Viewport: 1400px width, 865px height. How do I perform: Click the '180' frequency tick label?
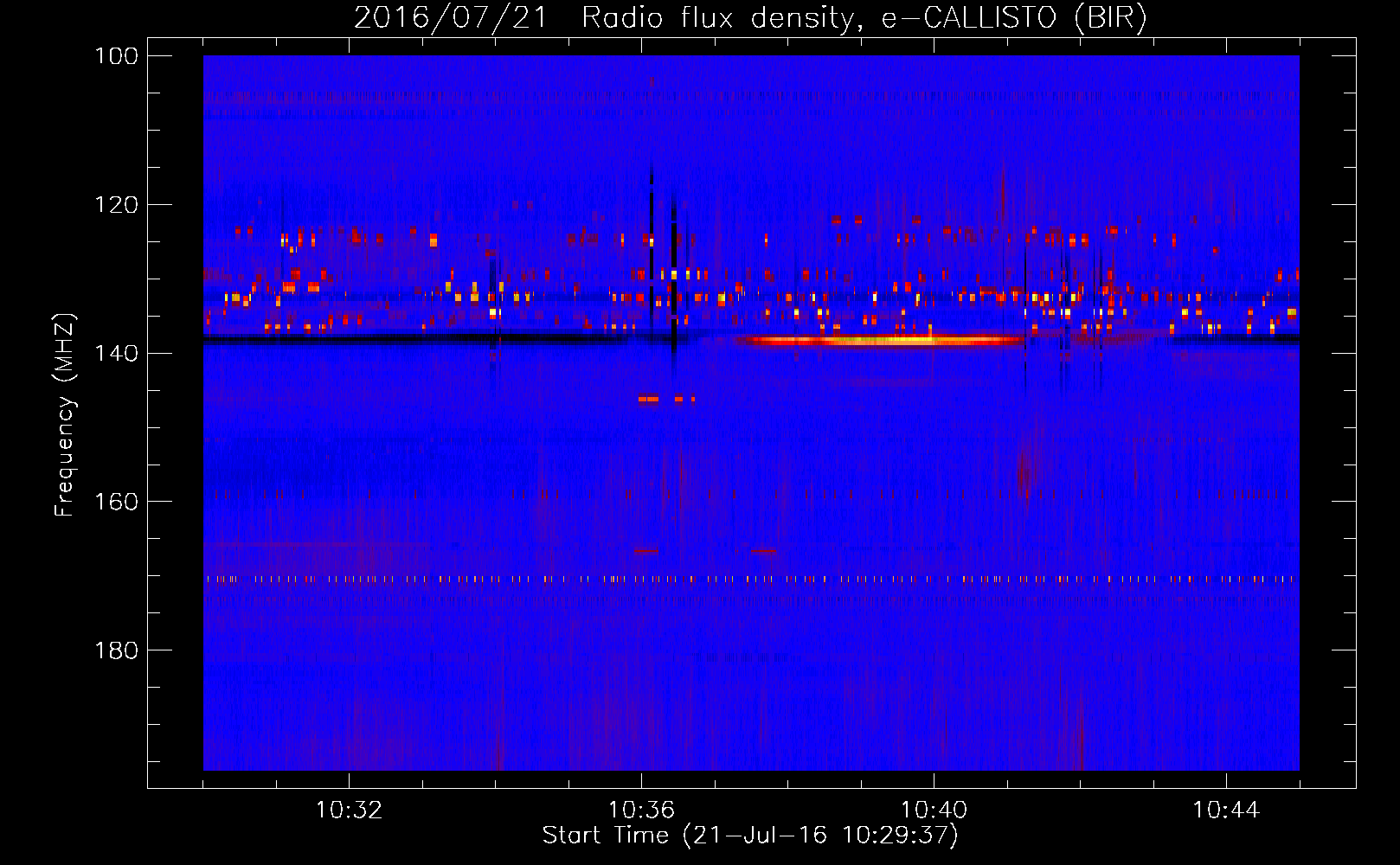tap(117, 650)
